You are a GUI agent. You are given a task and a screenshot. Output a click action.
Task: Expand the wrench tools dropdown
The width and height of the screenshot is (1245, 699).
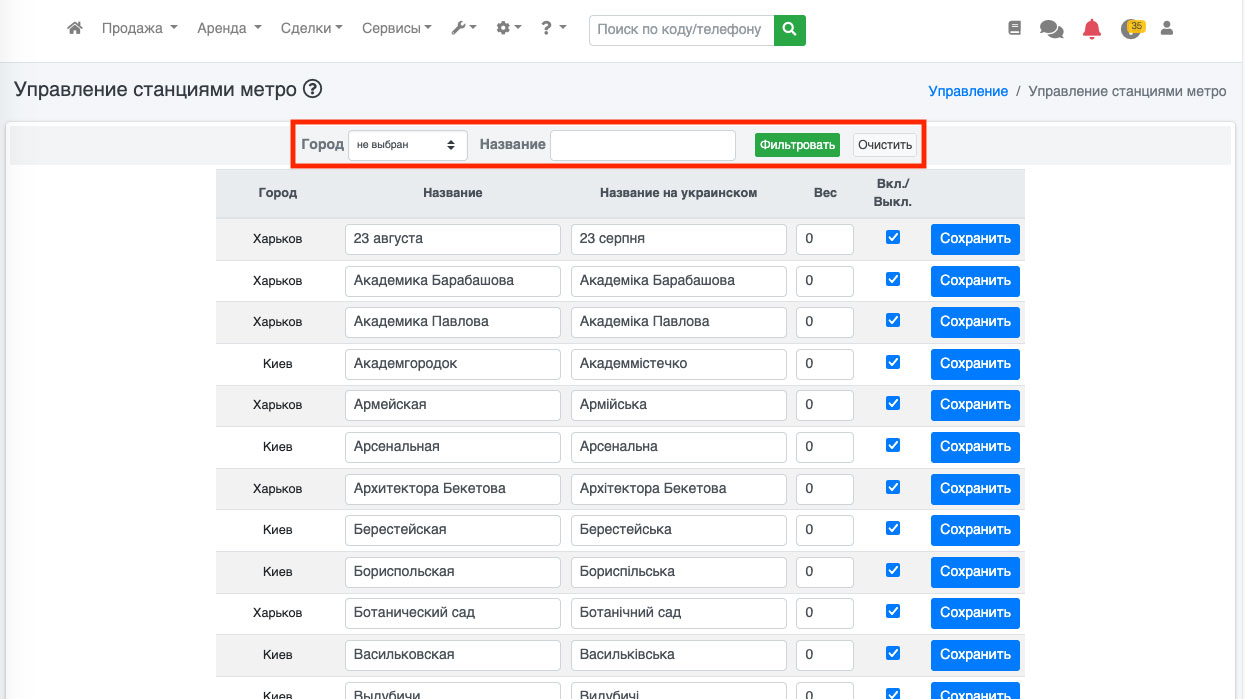pyautogui.click(x=464, y=29)
